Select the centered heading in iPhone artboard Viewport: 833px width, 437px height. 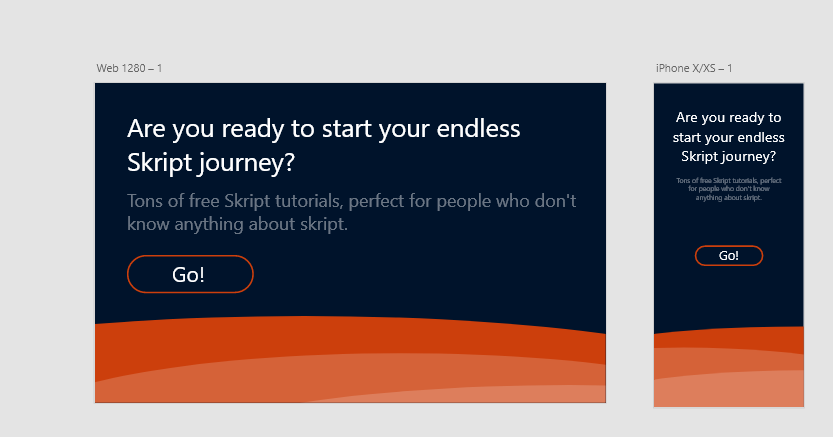click(x=728, y=137)
